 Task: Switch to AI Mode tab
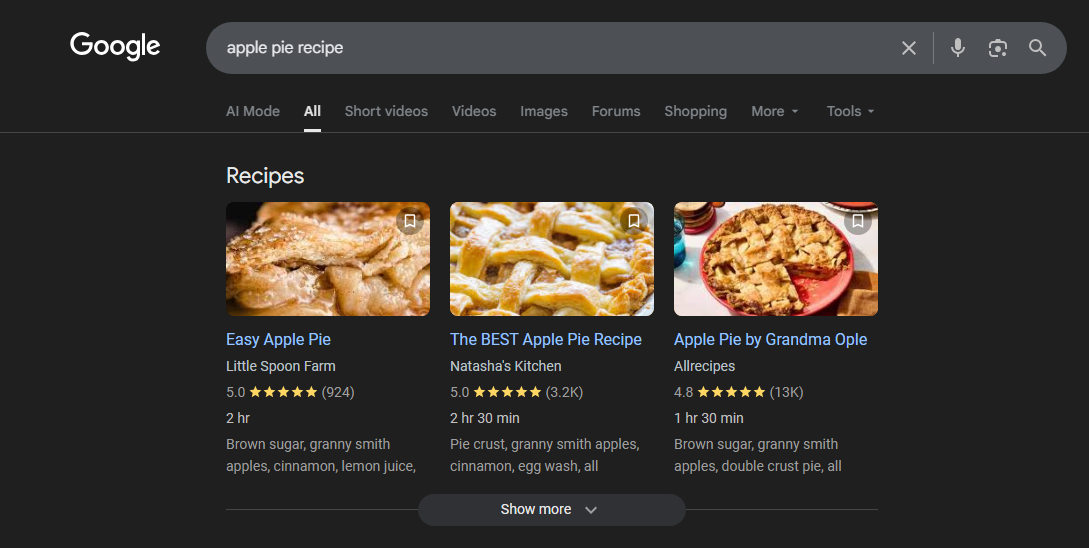click(253, 111)
